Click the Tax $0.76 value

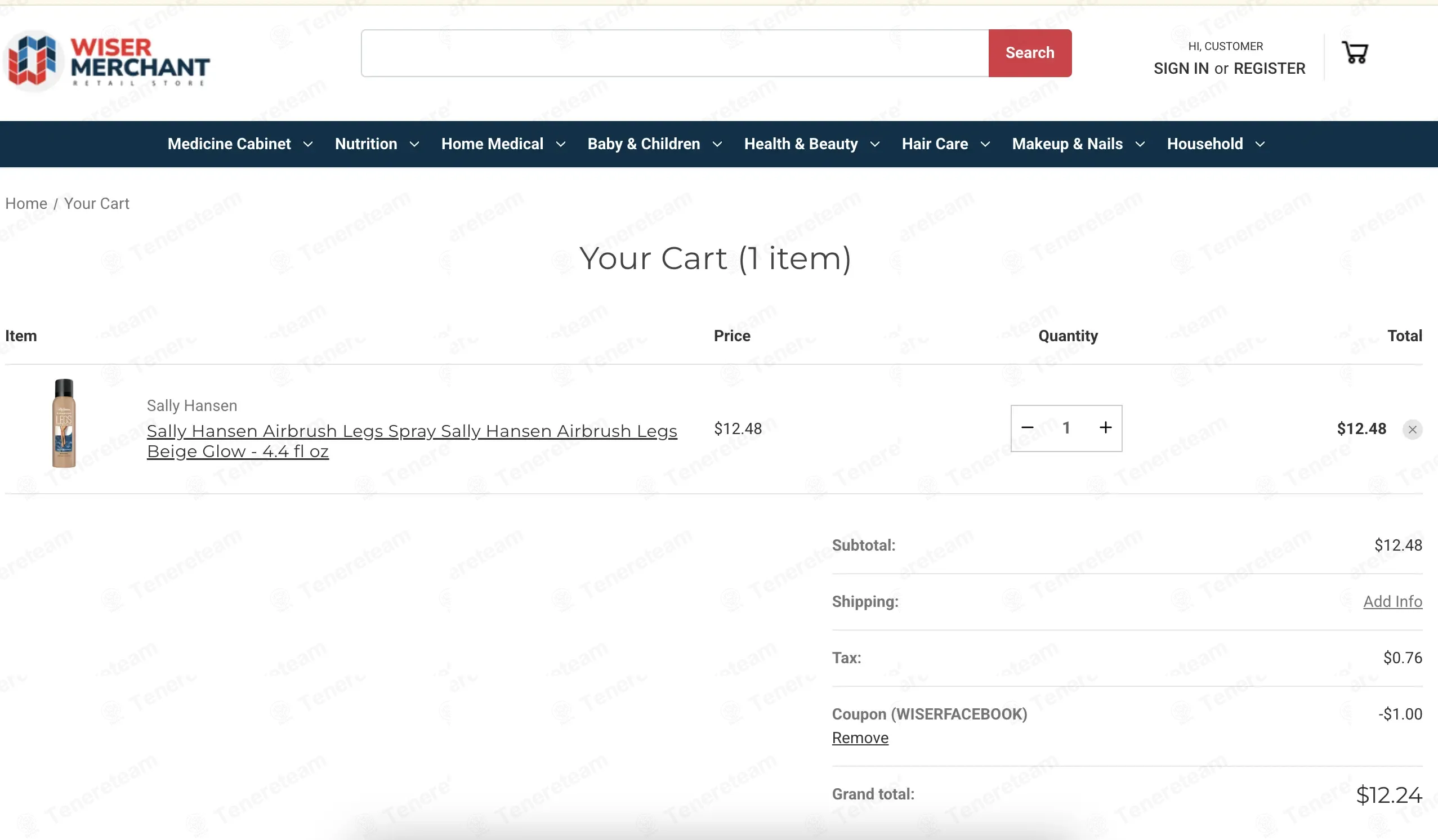(1403, 658)
